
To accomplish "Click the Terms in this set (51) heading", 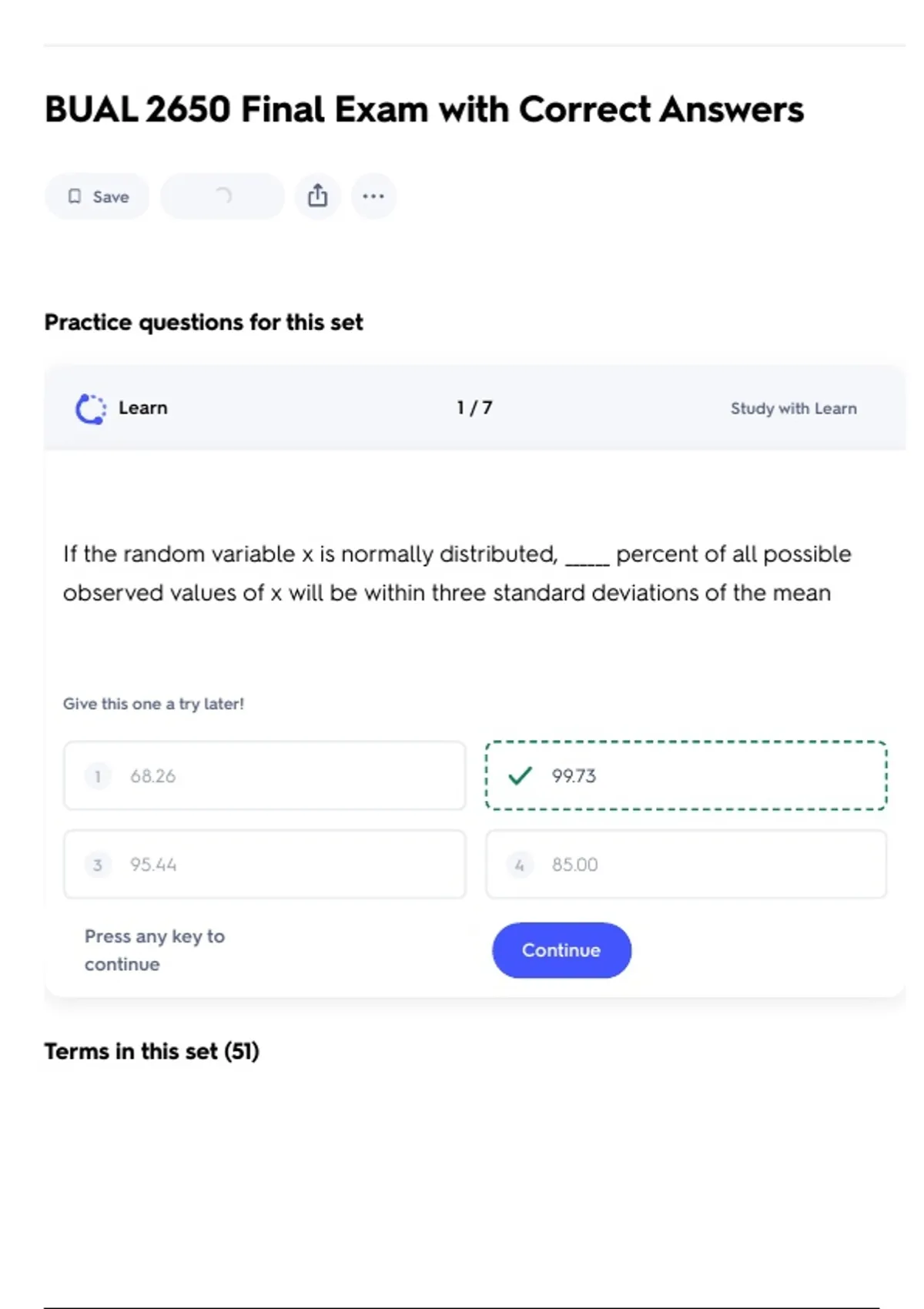I will (x=152, y=1052).
